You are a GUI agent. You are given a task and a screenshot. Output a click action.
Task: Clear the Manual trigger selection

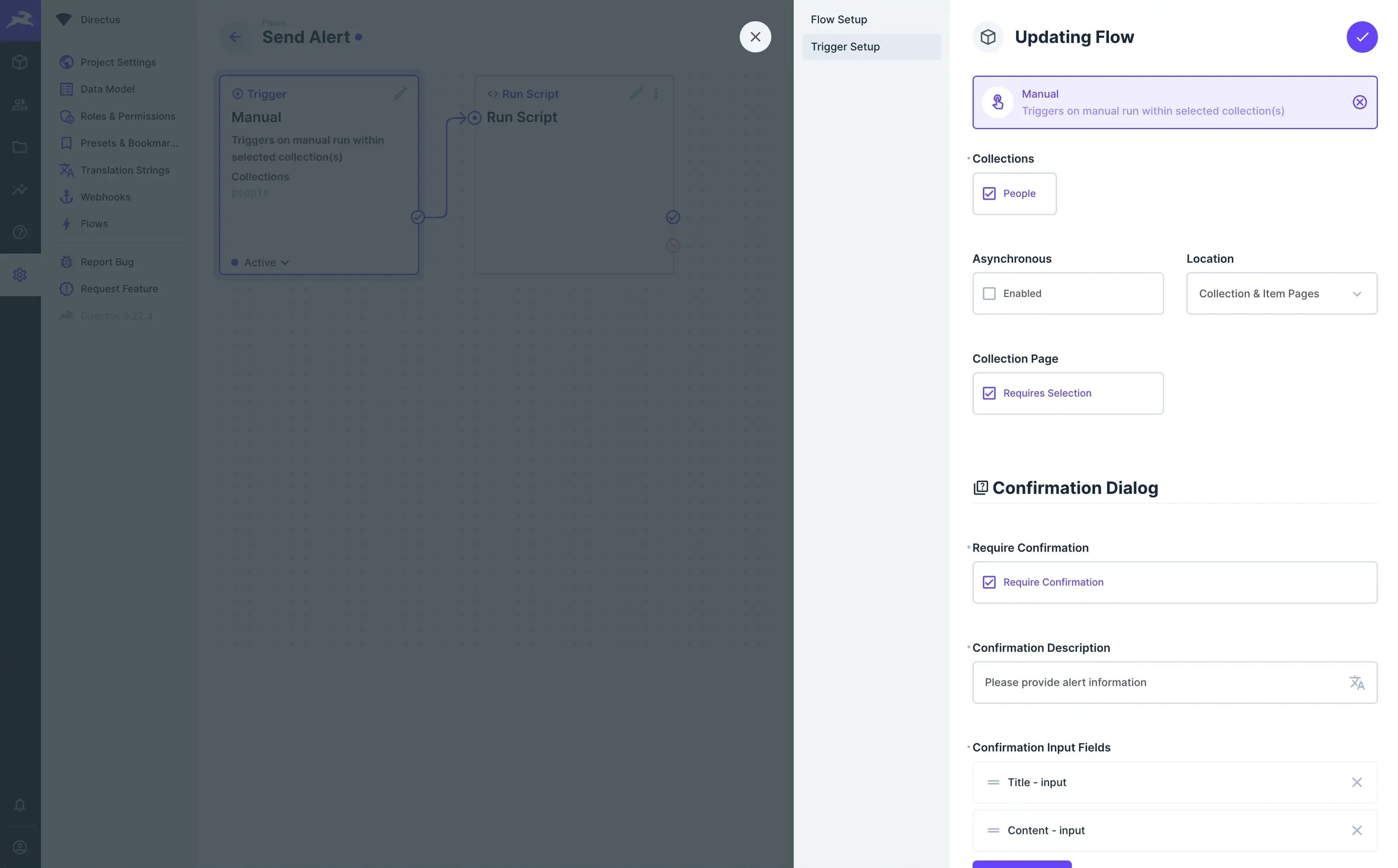click(1359, 102)
